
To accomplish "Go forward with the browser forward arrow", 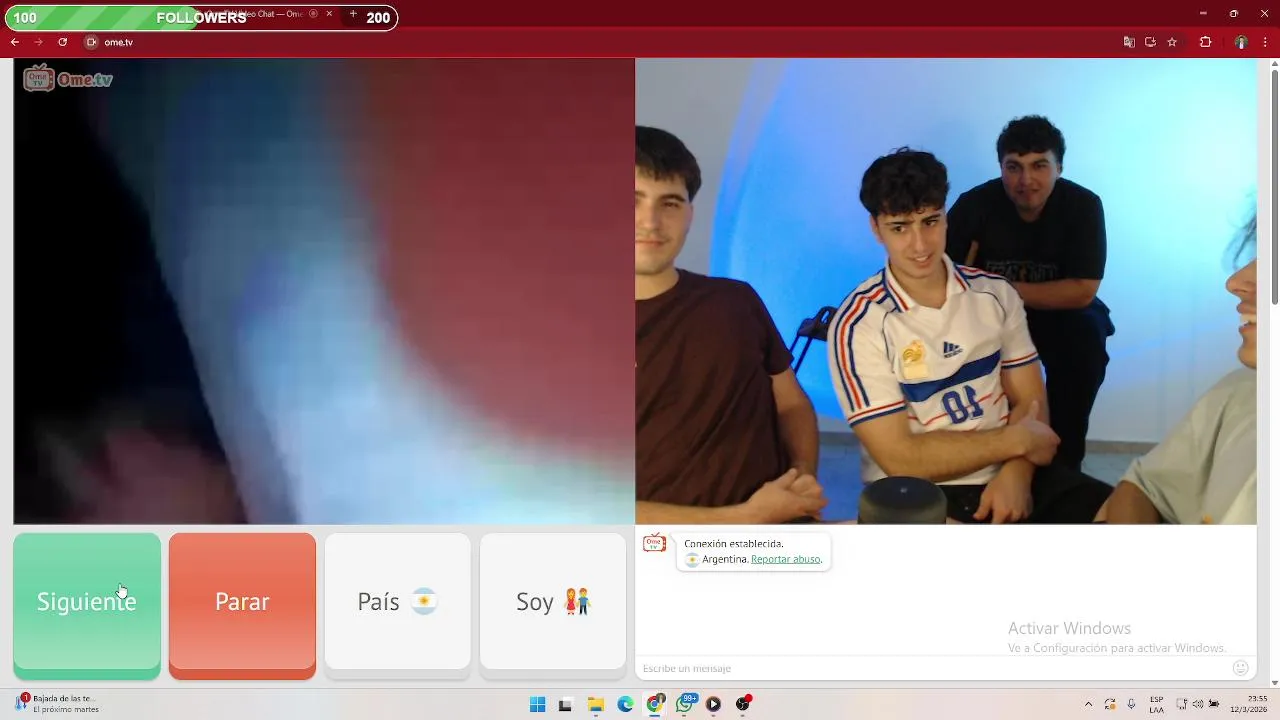I will pos(38,42).
